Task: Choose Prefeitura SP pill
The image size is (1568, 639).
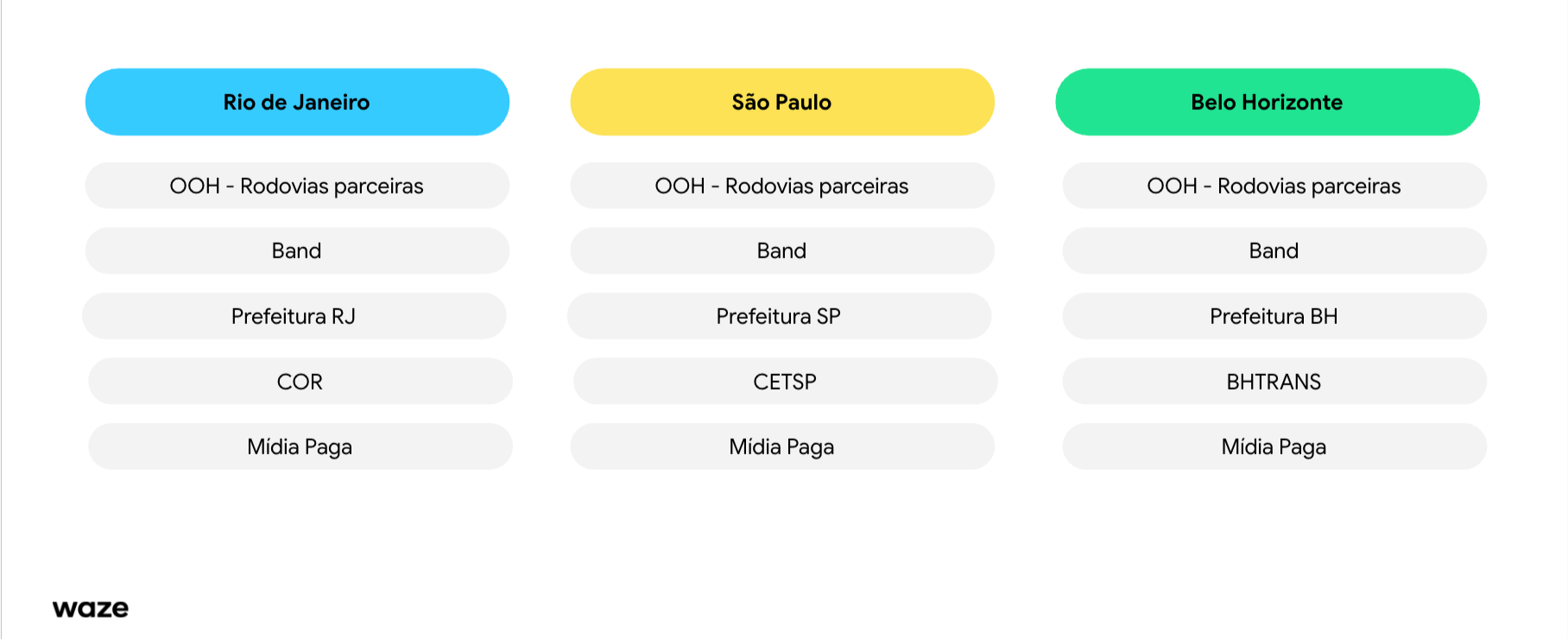Action: click(x=779, y=316)
